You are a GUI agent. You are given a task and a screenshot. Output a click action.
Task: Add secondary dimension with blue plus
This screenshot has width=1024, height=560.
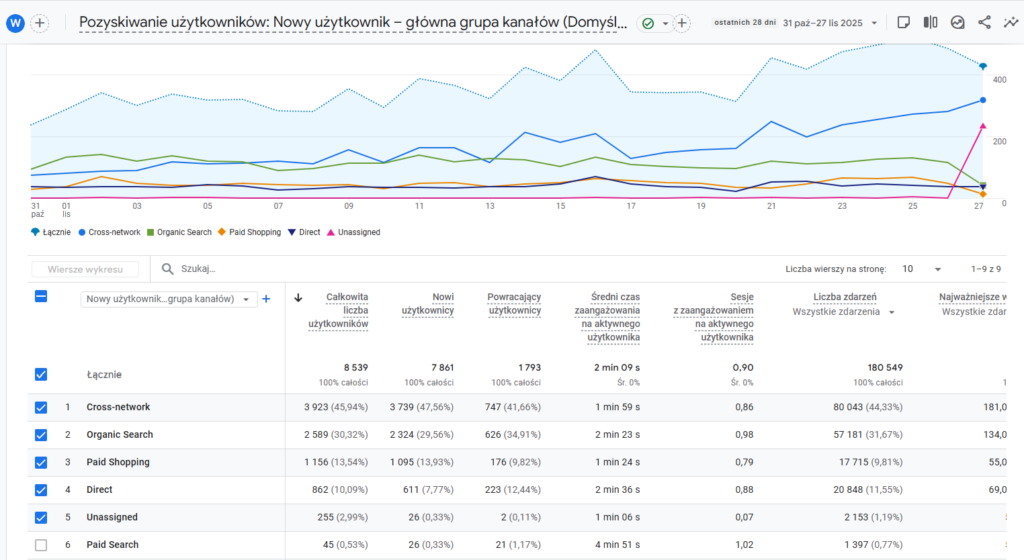tap(266, 299)
